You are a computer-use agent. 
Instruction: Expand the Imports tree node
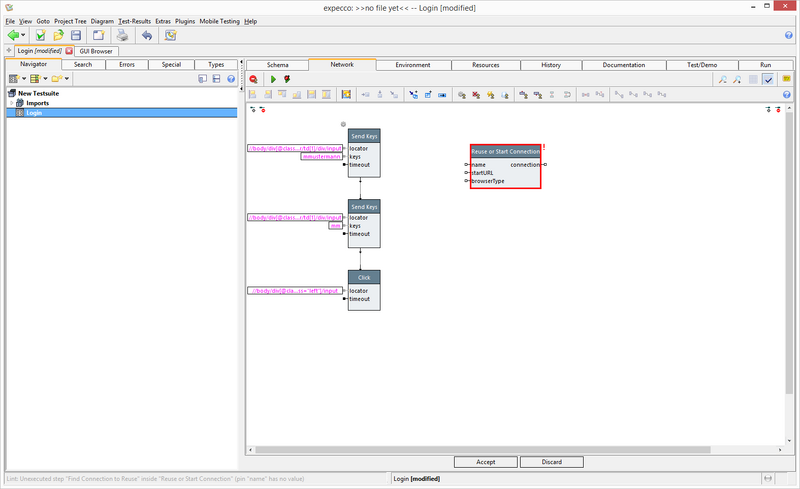pos(11,103)
